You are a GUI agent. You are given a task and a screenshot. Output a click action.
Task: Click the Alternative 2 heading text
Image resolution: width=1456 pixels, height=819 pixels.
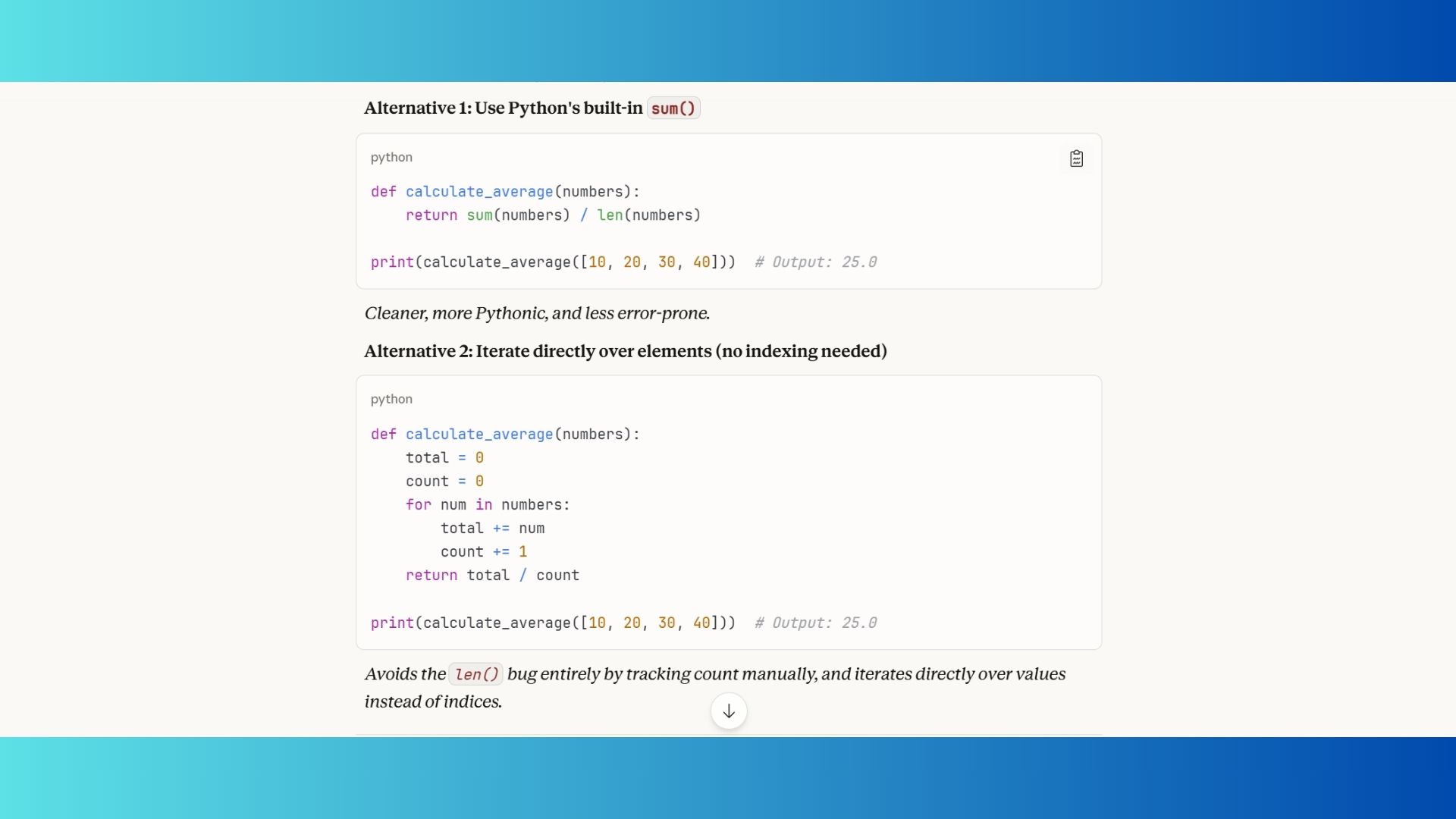click(x=625, y=351)
